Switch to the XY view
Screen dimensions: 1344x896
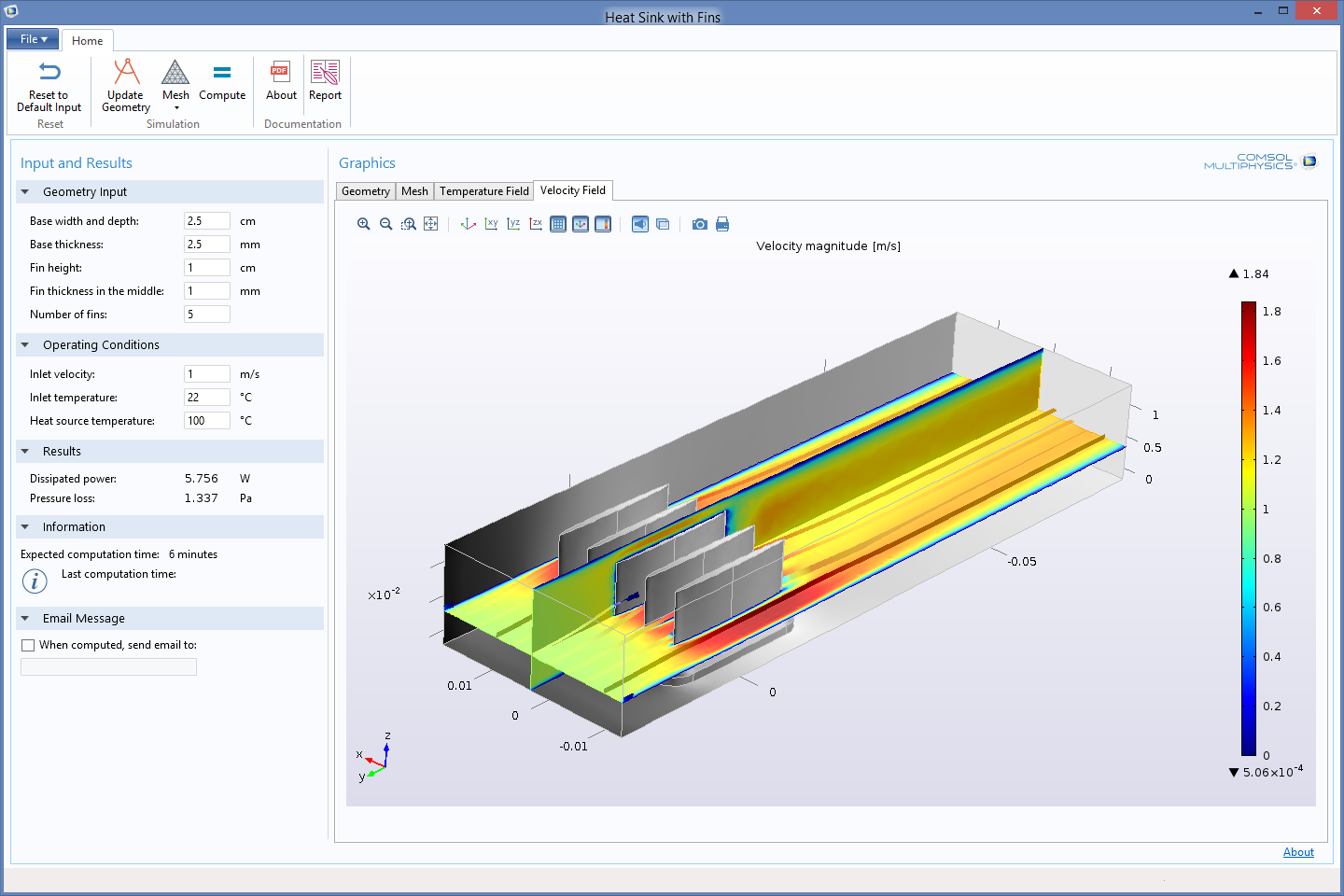coord(491,224)
